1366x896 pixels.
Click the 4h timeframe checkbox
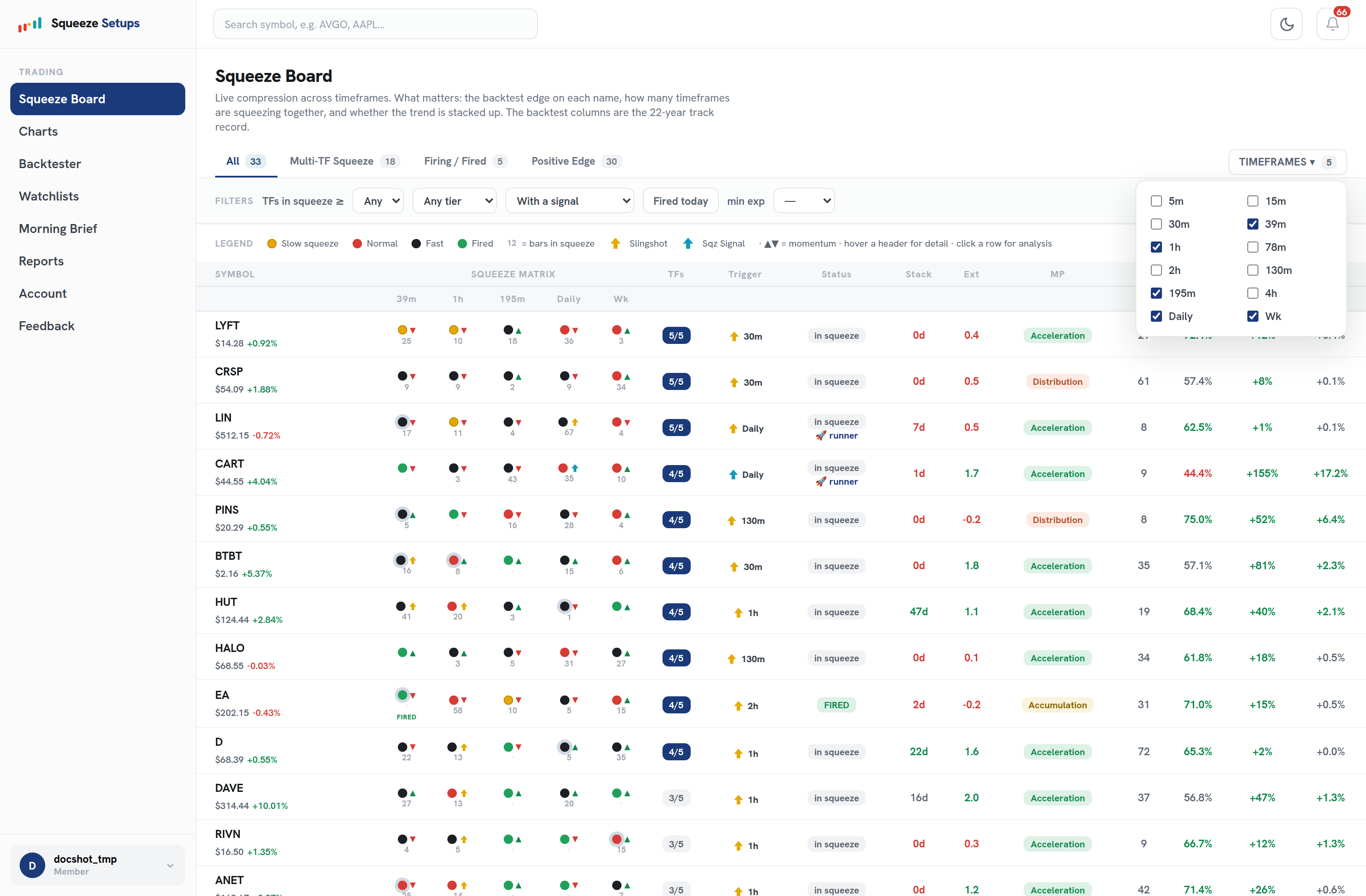[1253, 293]
